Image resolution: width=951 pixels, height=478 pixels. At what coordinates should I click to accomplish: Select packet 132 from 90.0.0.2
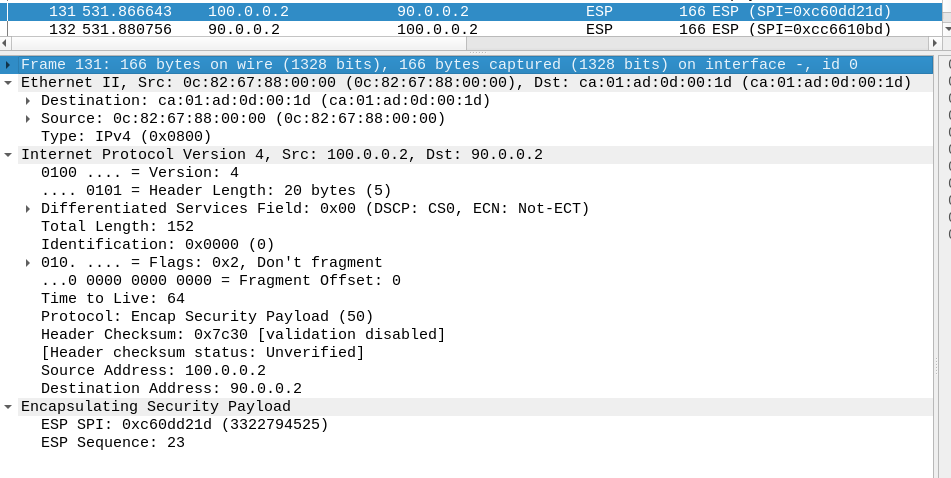400,29
